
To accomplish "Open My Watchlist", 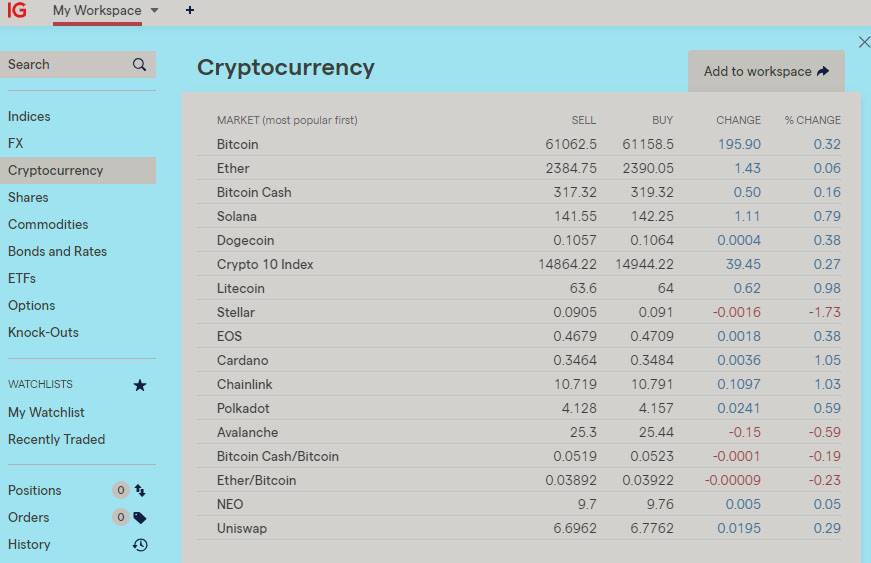I will pyautogui.click(x=46, y=412).
